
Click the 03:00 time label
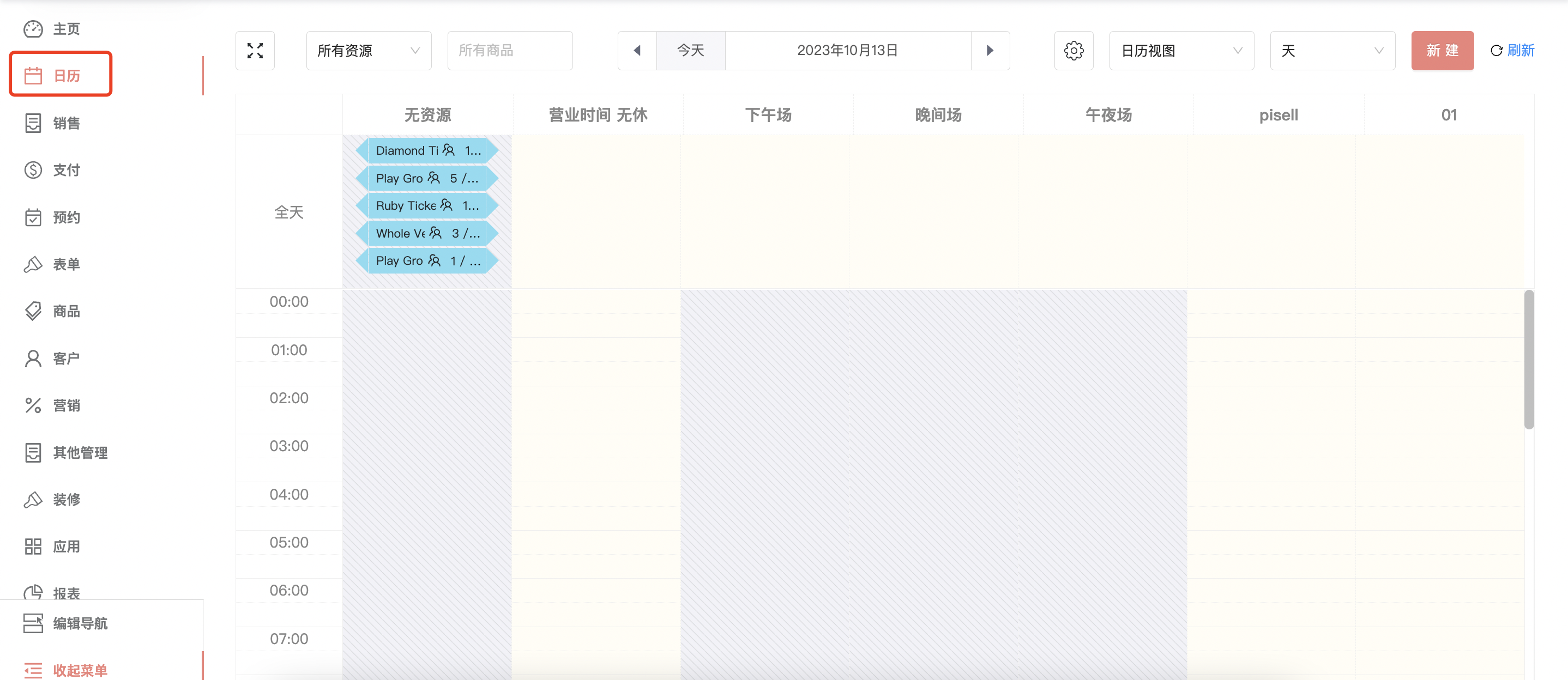click(x=289, y=446)
